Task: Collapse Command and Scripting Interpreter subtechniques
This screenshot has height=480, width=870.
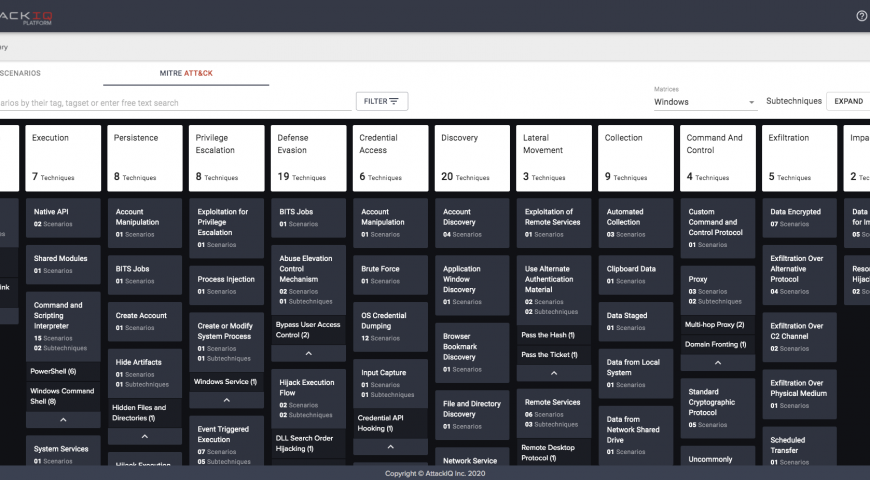Action: pyautogui.click(x=63, y=420)
